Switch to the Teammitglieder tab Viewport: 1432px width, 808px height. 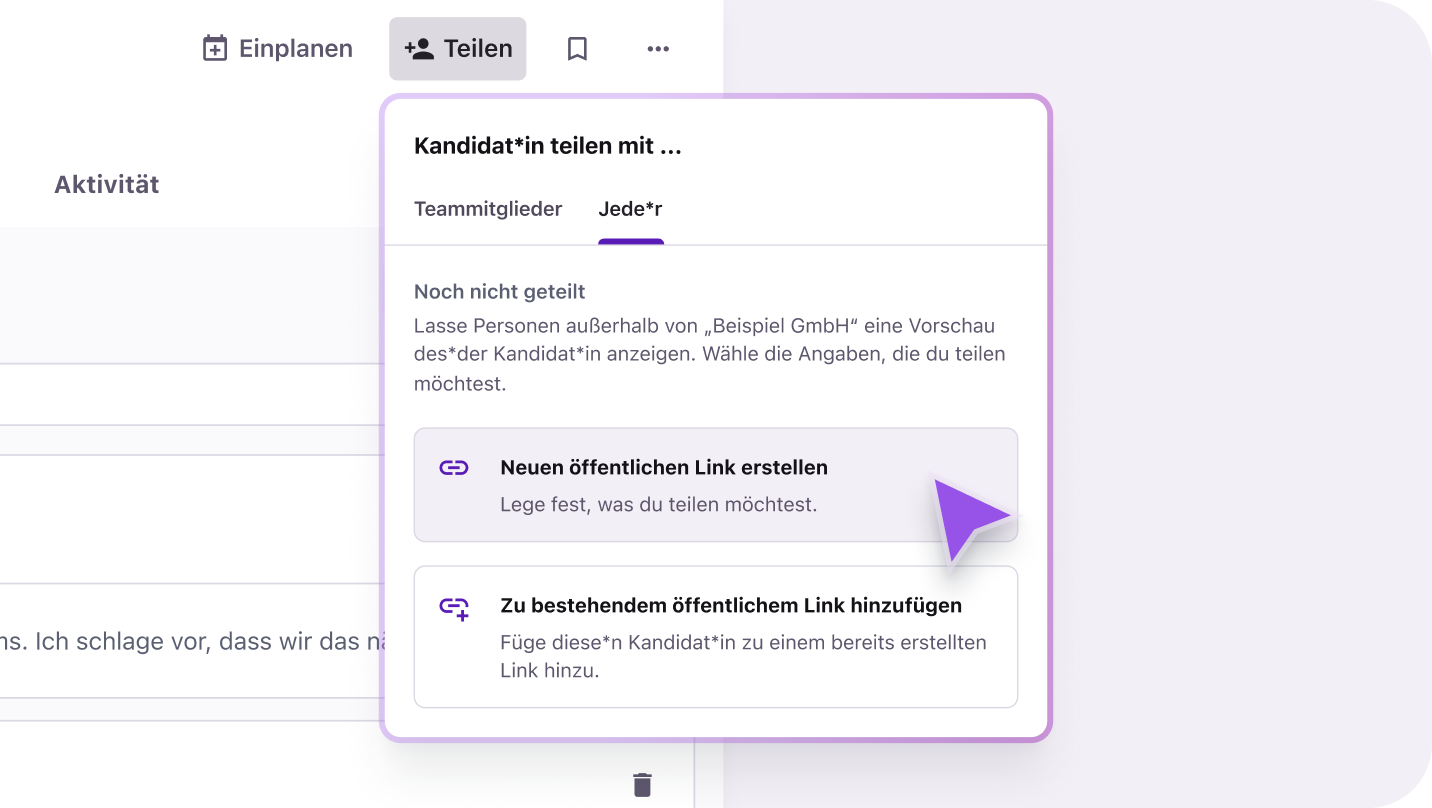pos(488,209)
